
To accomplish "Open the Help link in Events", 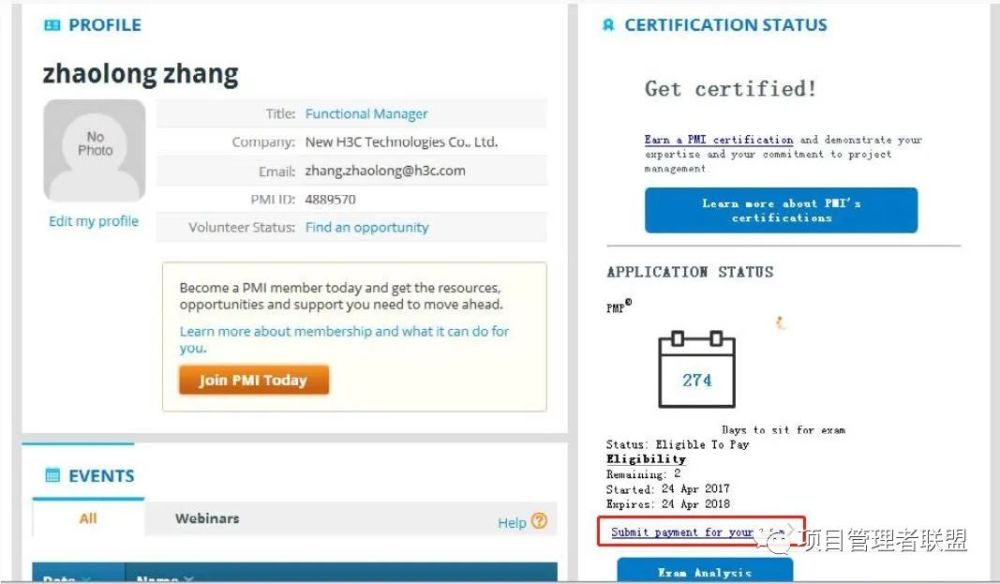I will [x=511, y=523].
